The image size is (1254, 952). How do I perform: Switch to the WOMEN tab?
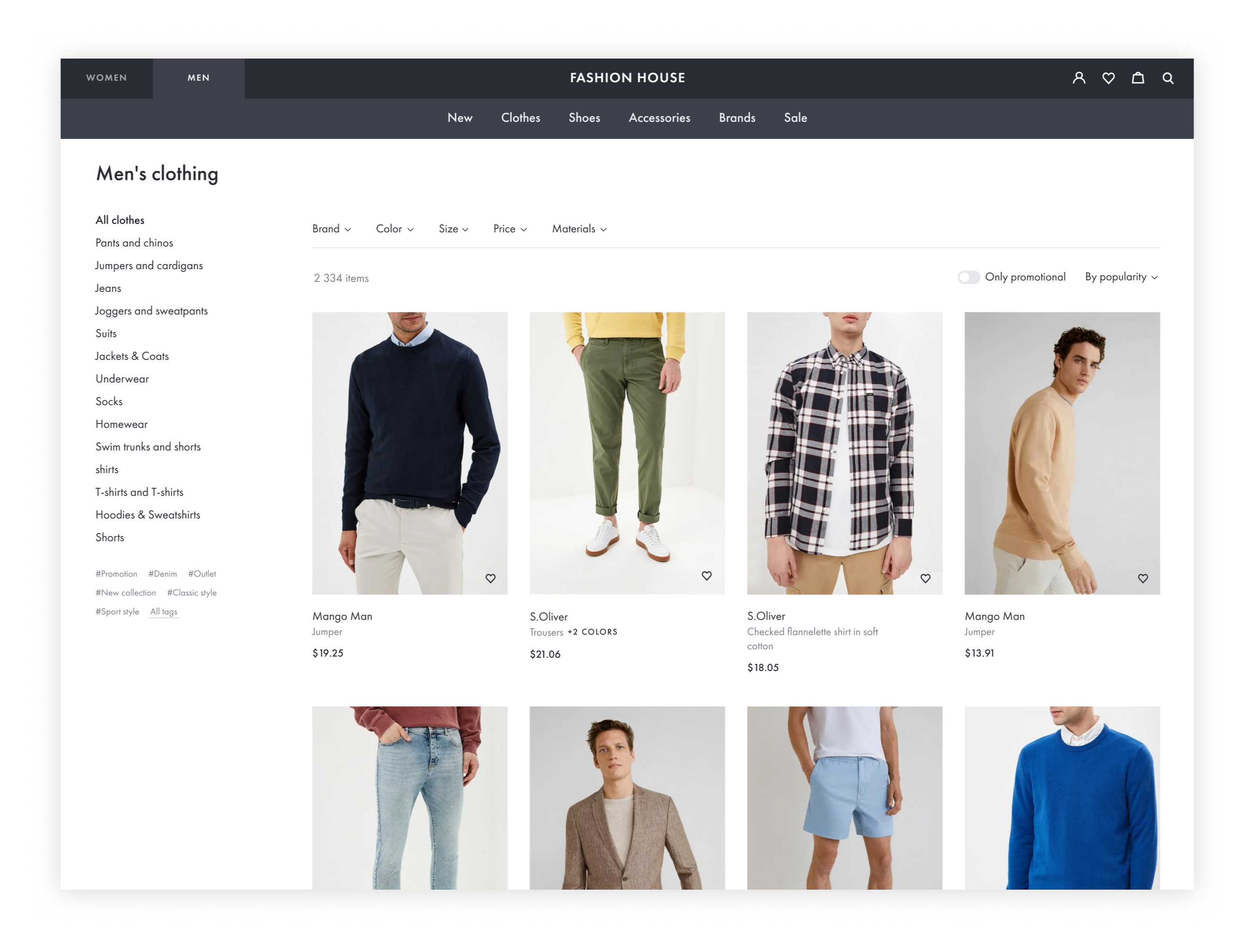(x=107, y=78)
